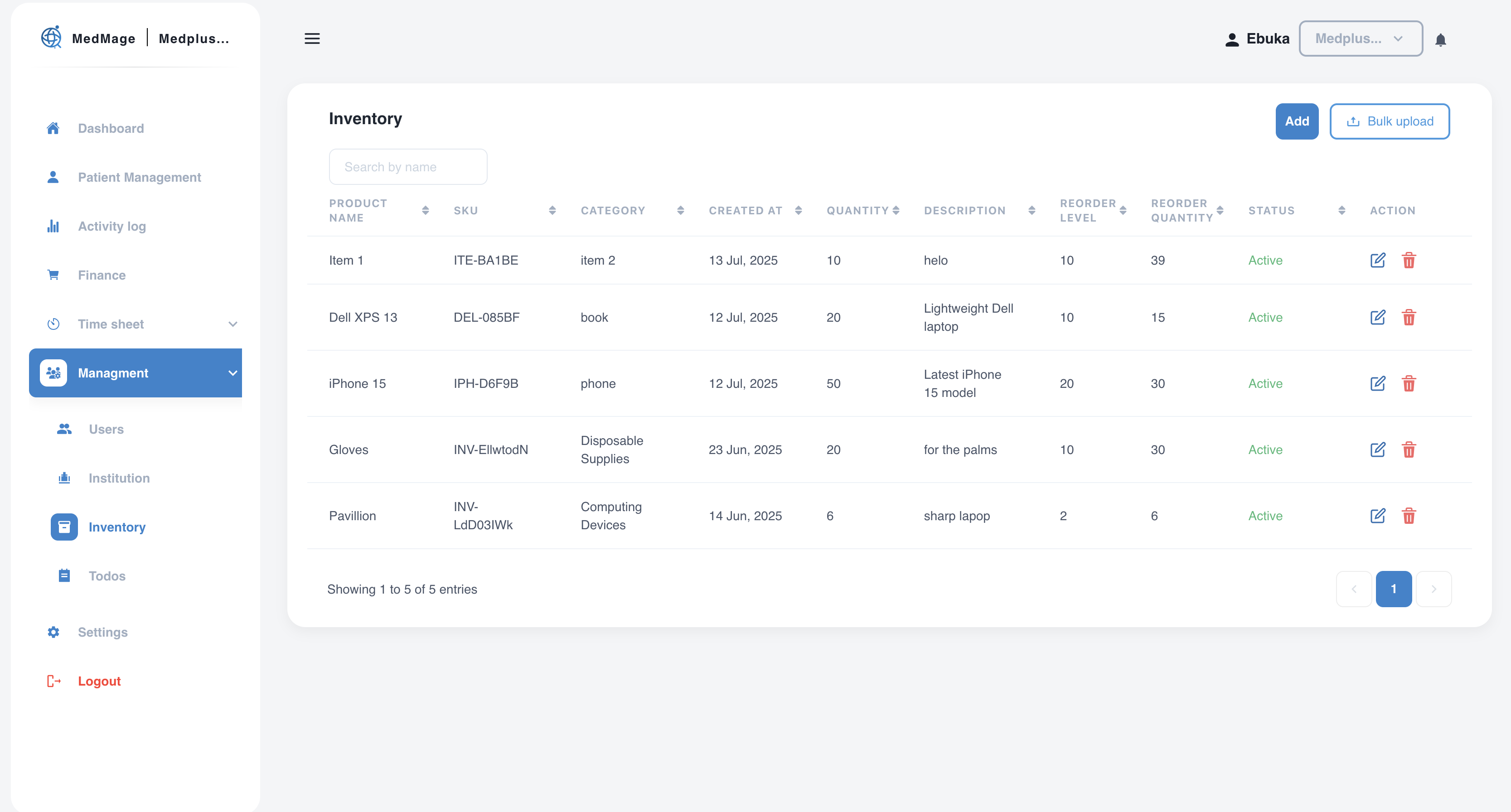Delete the Pavillion row
Viewport: 1511px width, 812px height.
pyautogui.click(x=1409, y=516)
